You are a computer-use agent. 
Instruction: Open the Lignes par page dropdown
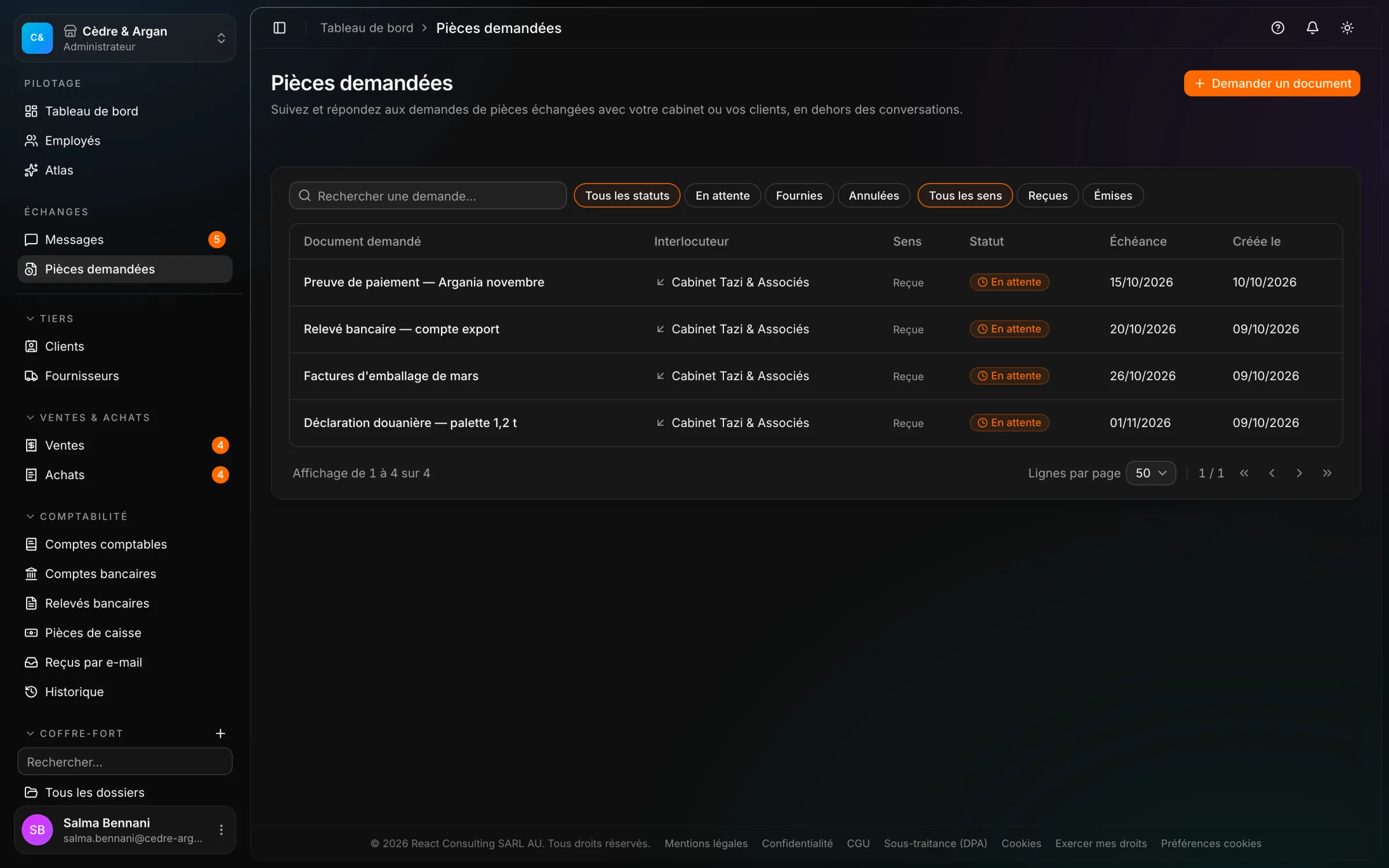click(x=1151, y=473)
